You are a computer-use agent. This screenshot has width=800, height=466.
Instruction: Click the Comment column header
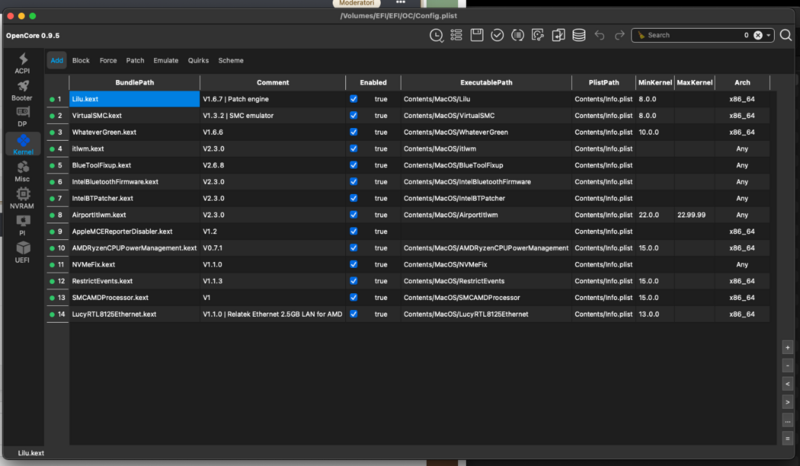pyautogui.click(x=272, y=82)
